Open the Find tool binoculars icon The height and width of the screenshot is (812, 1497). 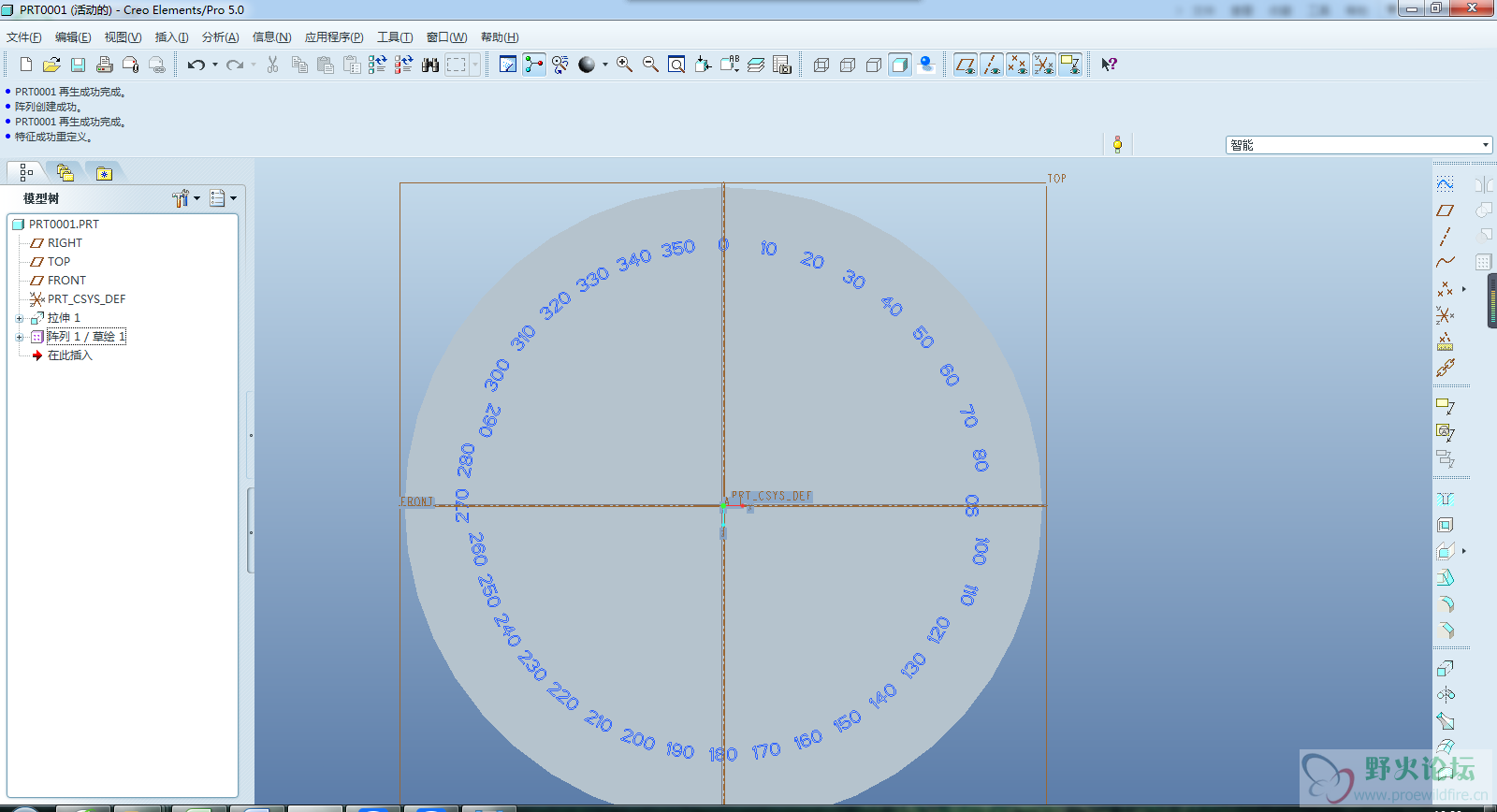429,65
